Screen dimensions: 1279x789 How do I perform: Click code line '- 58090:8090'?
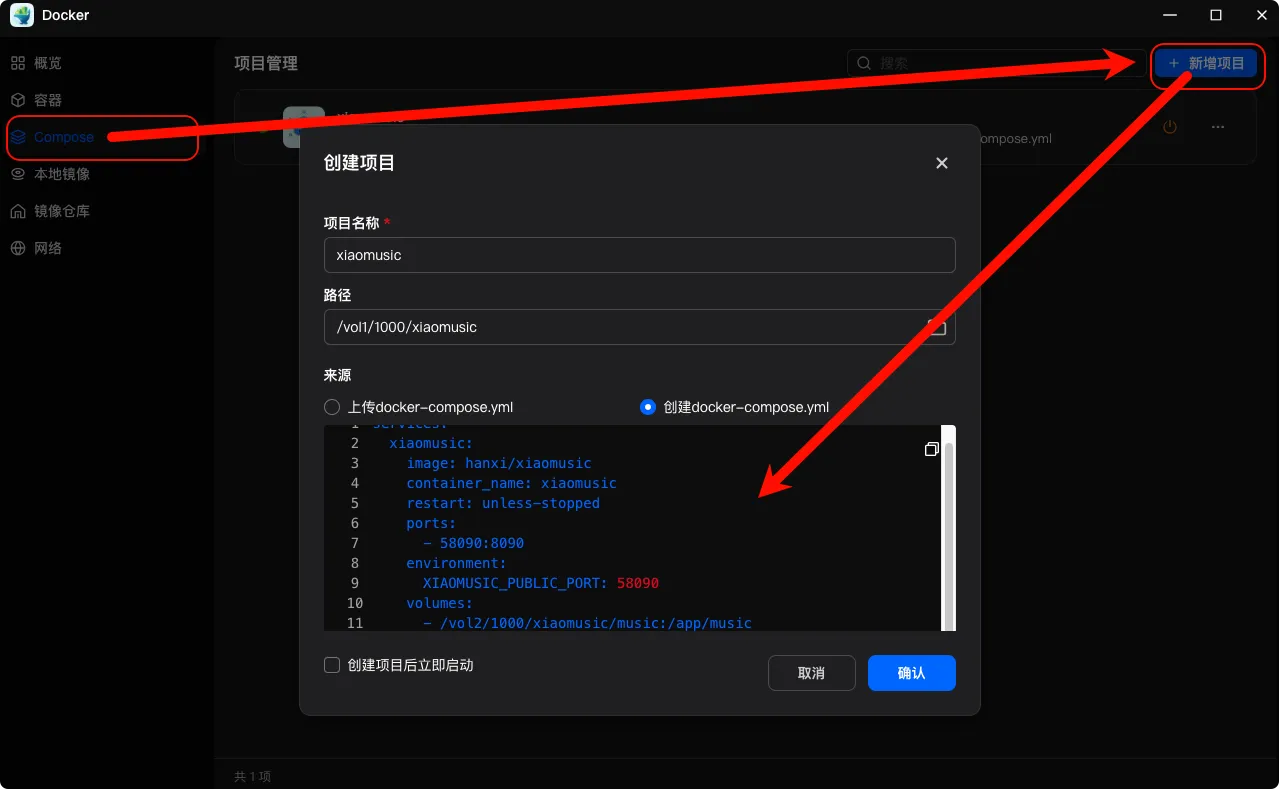[473, 543]
